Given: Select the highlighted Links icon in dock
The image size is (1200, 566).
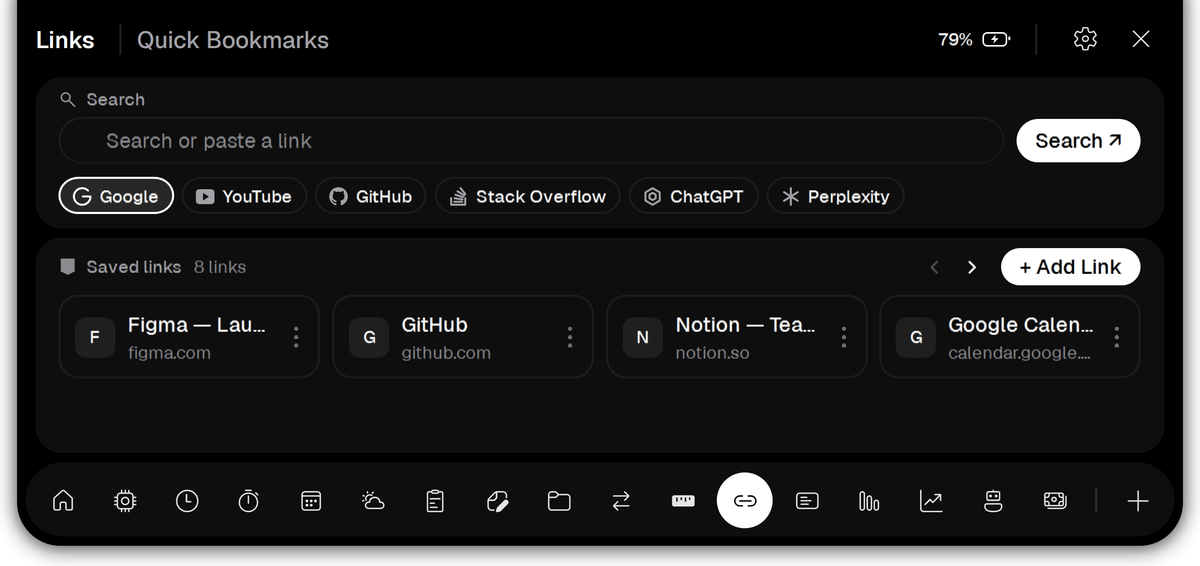Looking at the screenshot, I should (745, 501).
